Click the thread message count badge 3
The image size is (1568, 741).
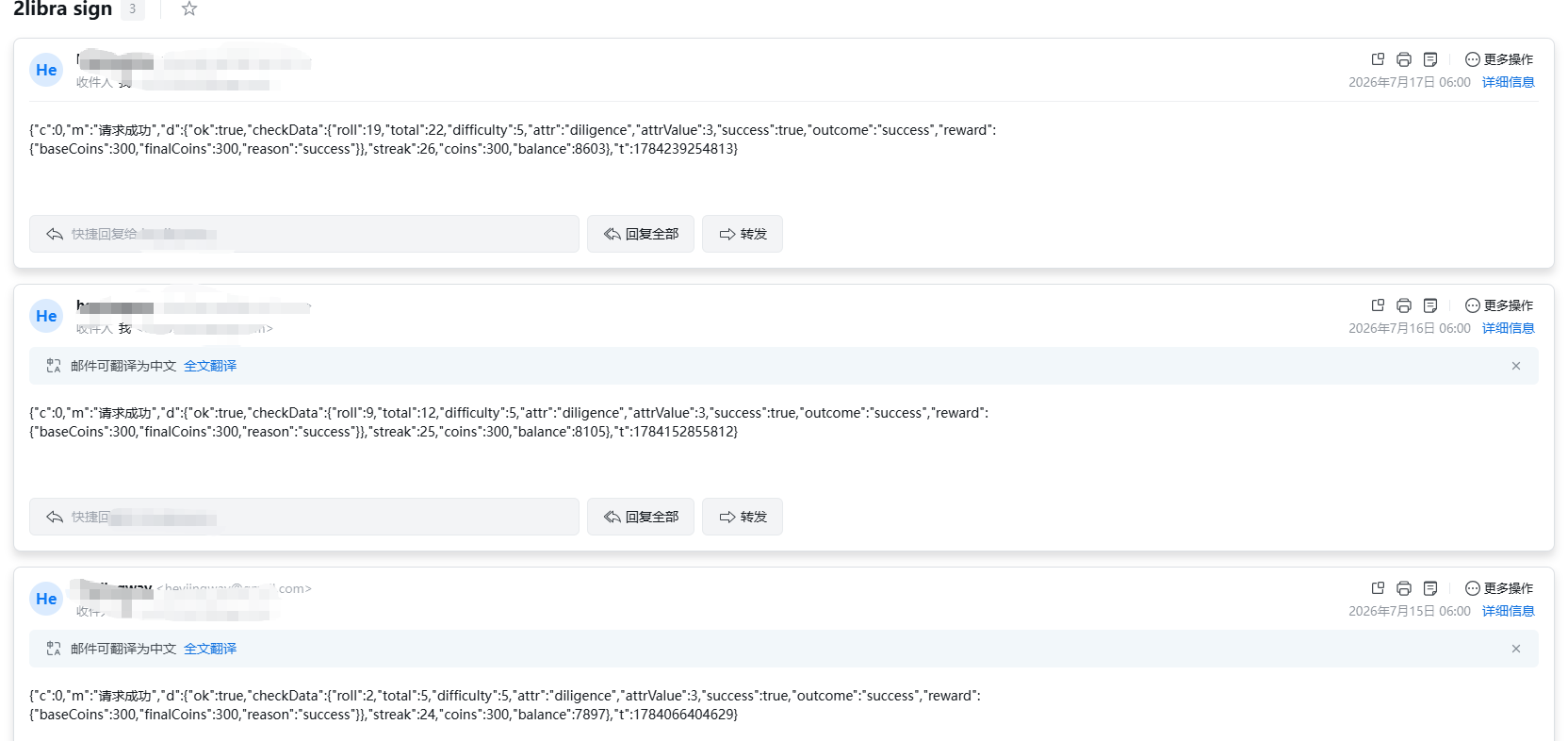(x=133, y=9)
